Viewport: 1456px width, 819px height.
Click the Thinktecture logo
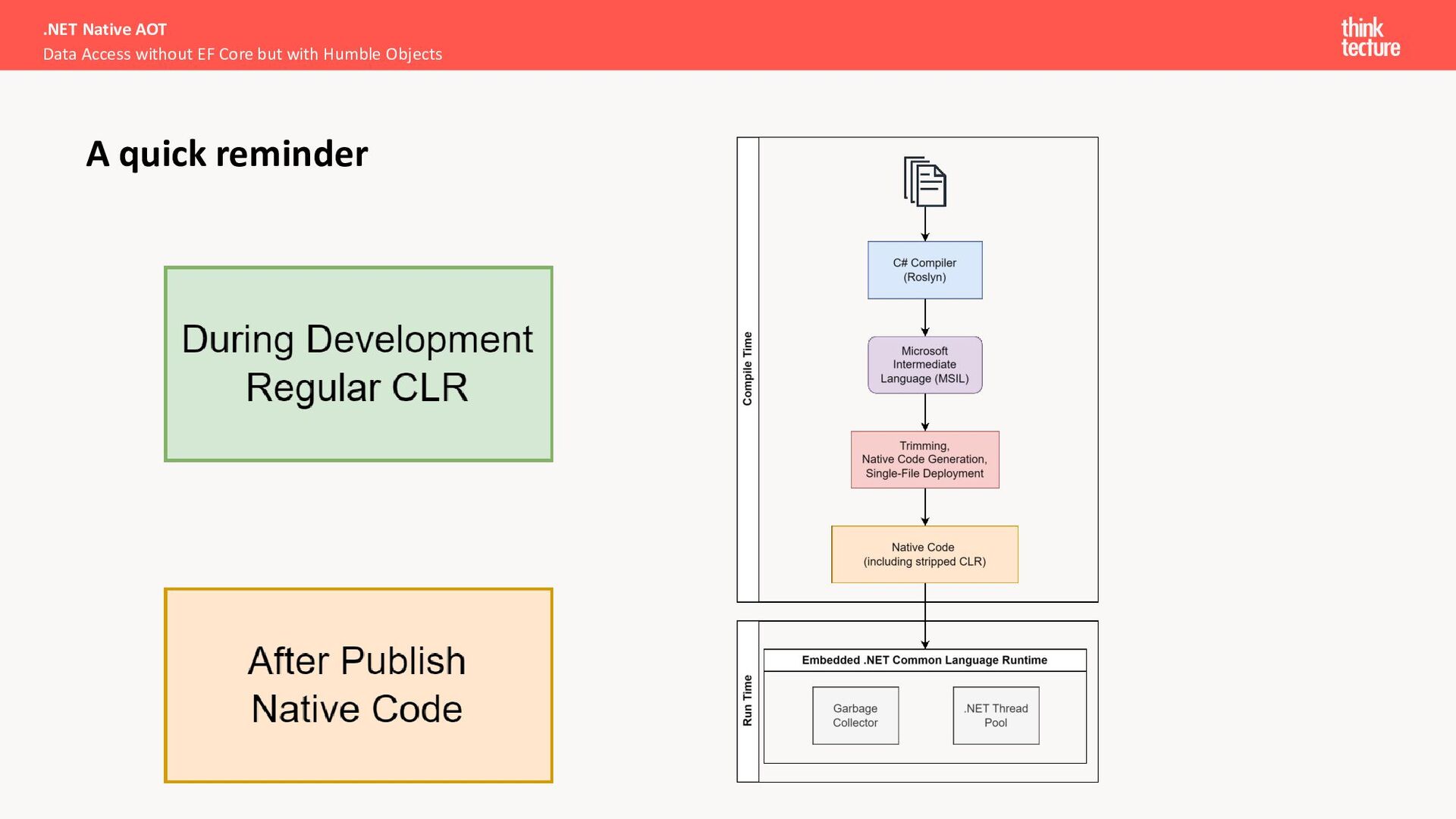[x=1370, y=37]
